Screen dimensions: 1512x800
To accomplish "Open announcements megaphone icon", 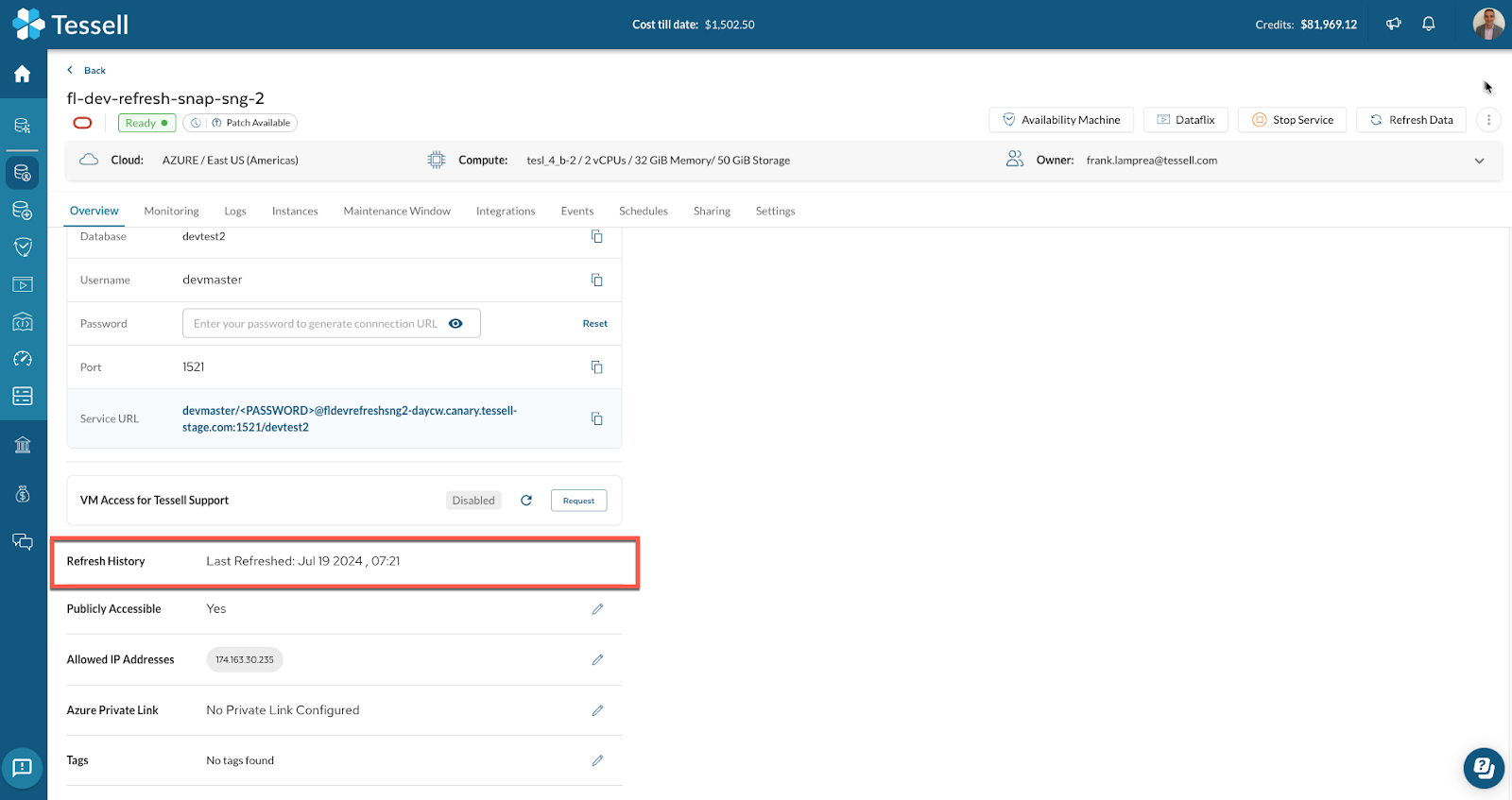I will (x=1393, y=25).
